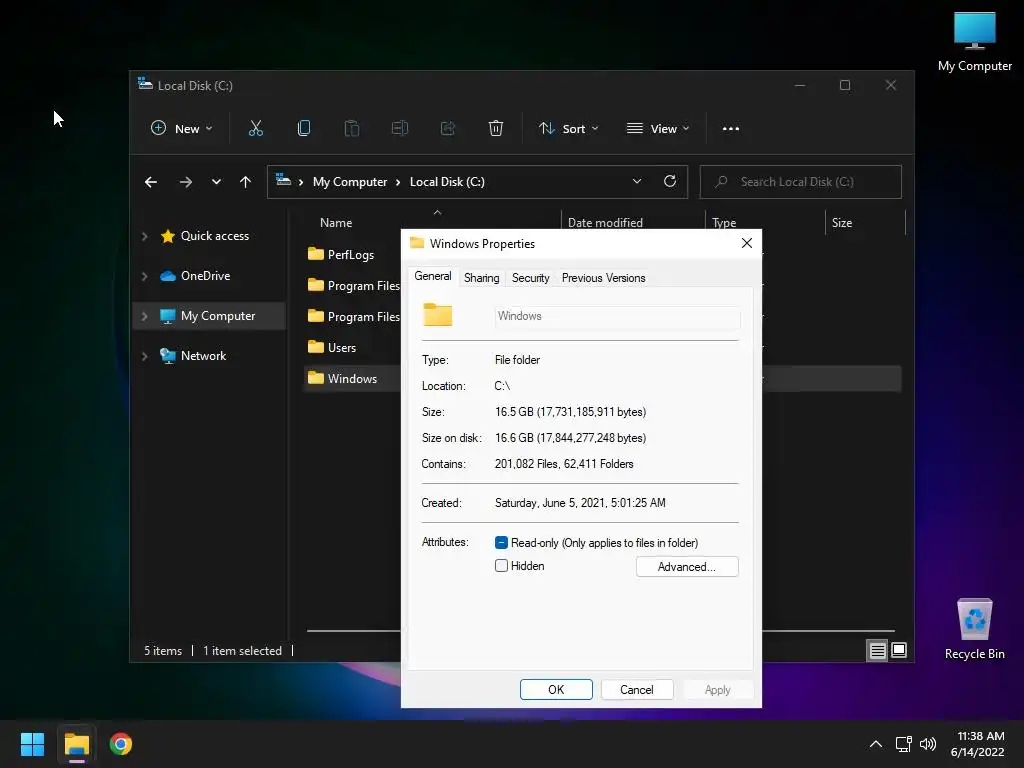
Task: Switch to the details view layout icon
Action: 877,650
